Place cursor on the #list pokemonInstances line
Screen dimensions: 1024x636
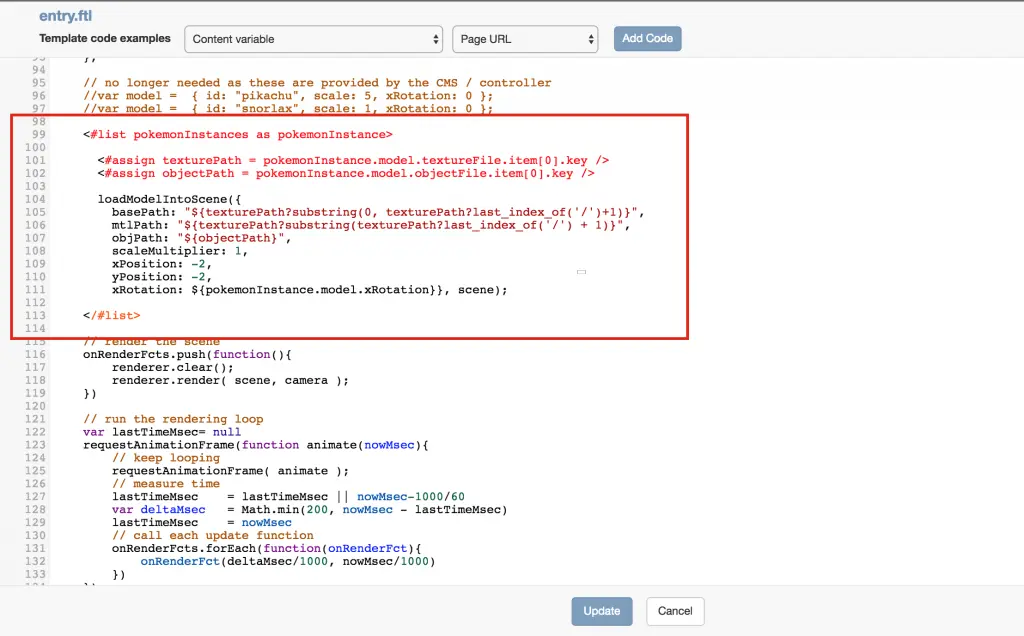[238, 134]
